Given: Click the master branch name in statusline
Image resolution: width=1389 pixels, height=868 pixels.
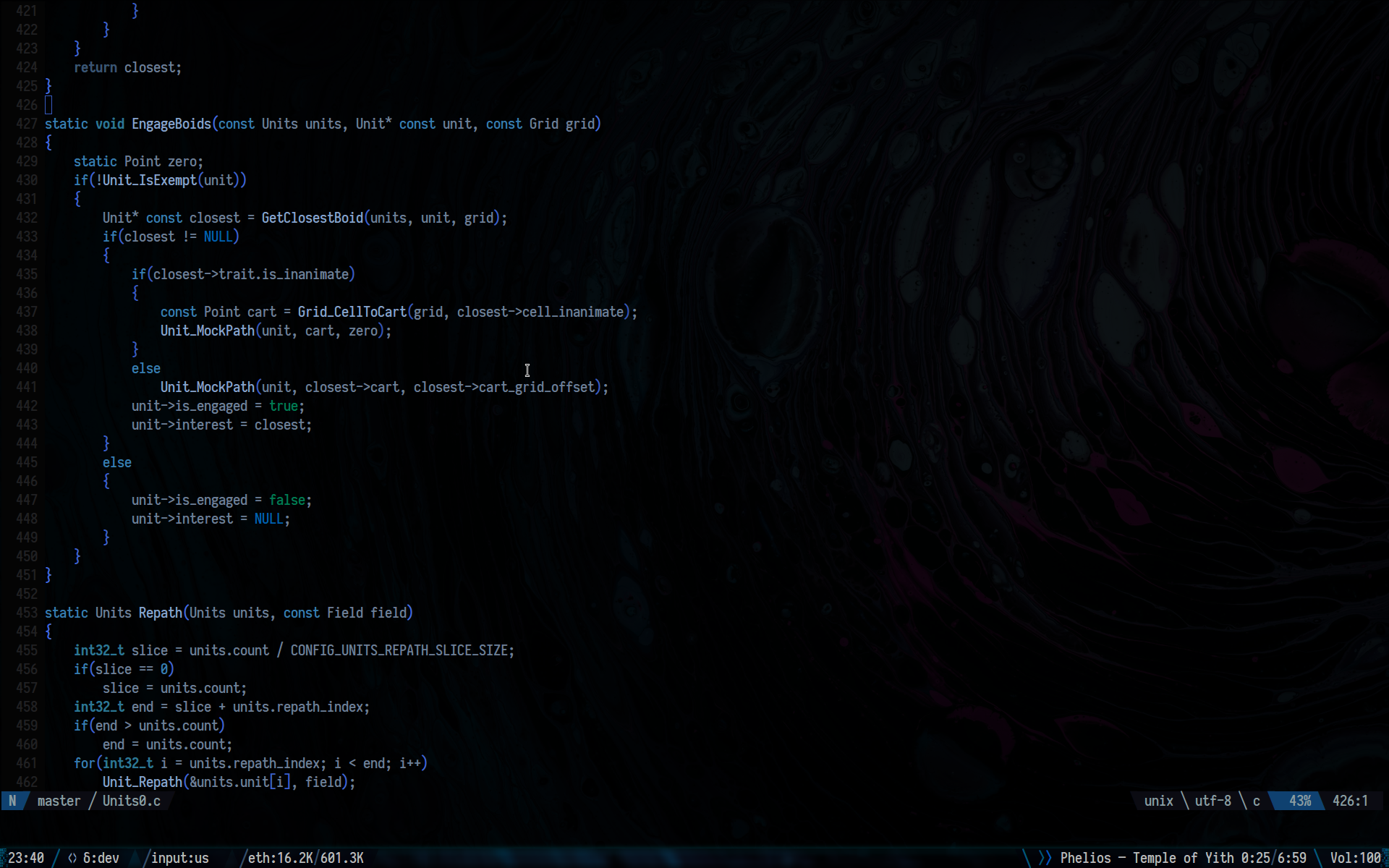Looking at the screenshot, I should point(59,801).
